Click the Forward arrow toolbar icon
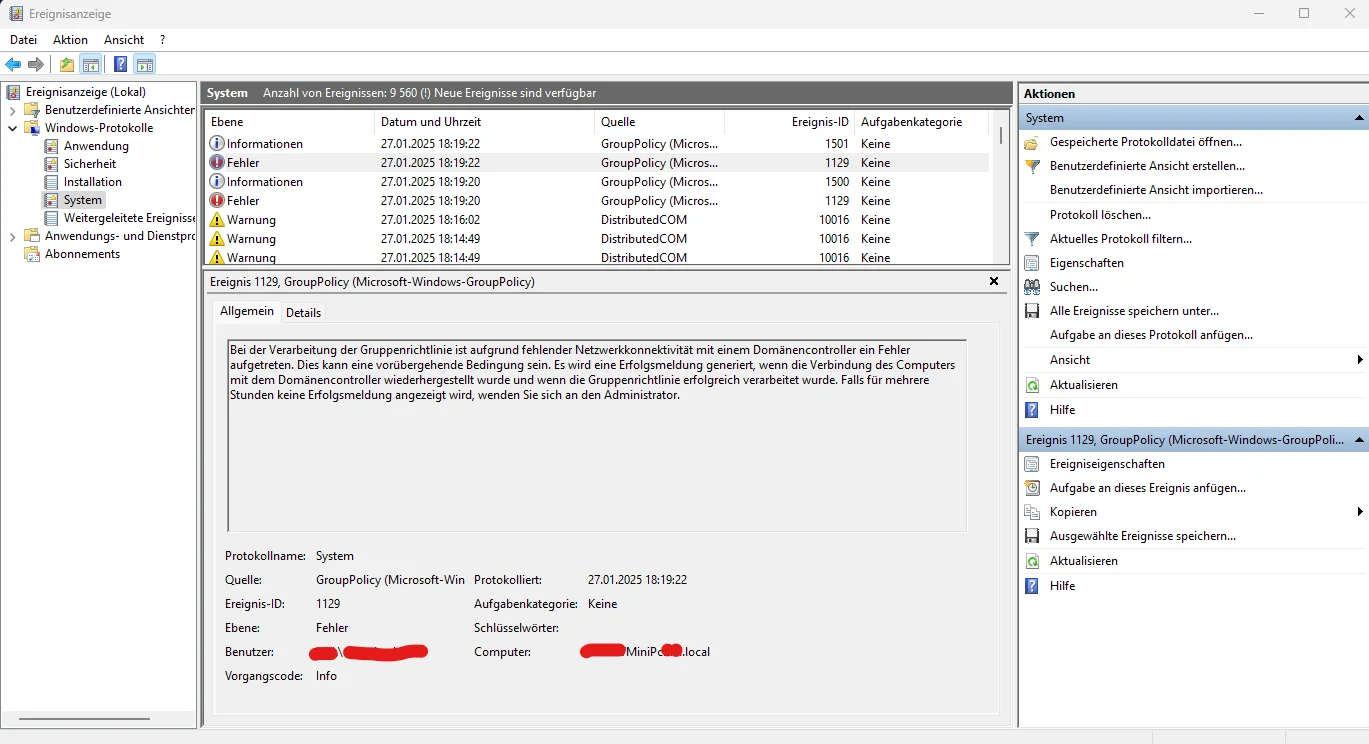Viewport: 1369px width, 744px height. [x=36, y=65]
